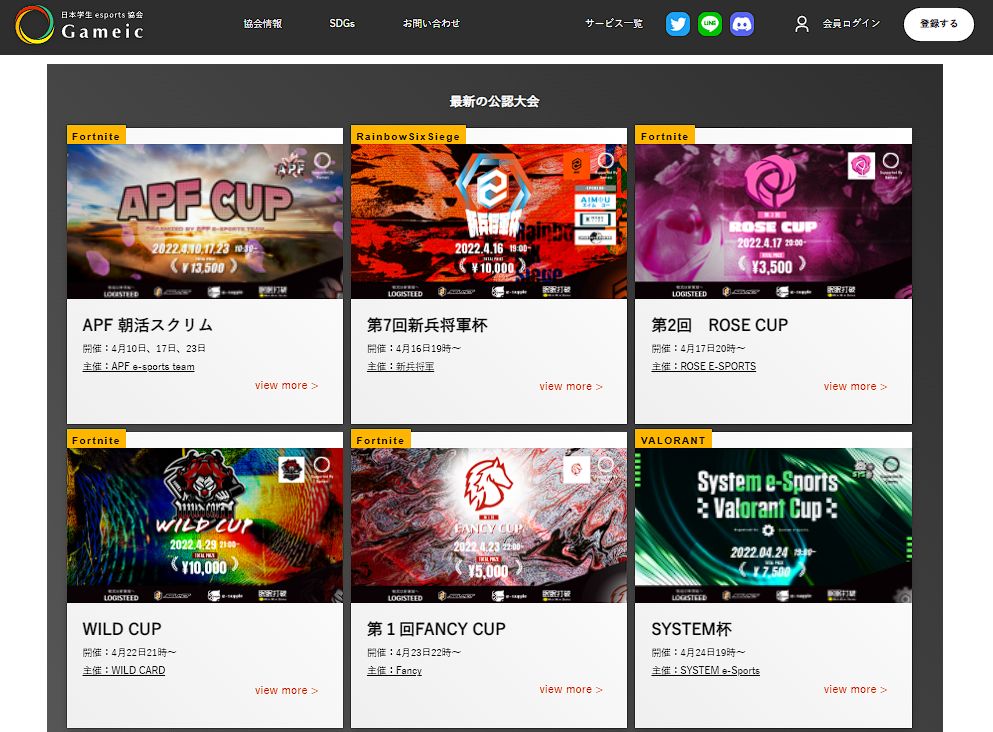
Task: Click the Fortnite tag on FANCY CUP card
Action: tap(381, 440)
